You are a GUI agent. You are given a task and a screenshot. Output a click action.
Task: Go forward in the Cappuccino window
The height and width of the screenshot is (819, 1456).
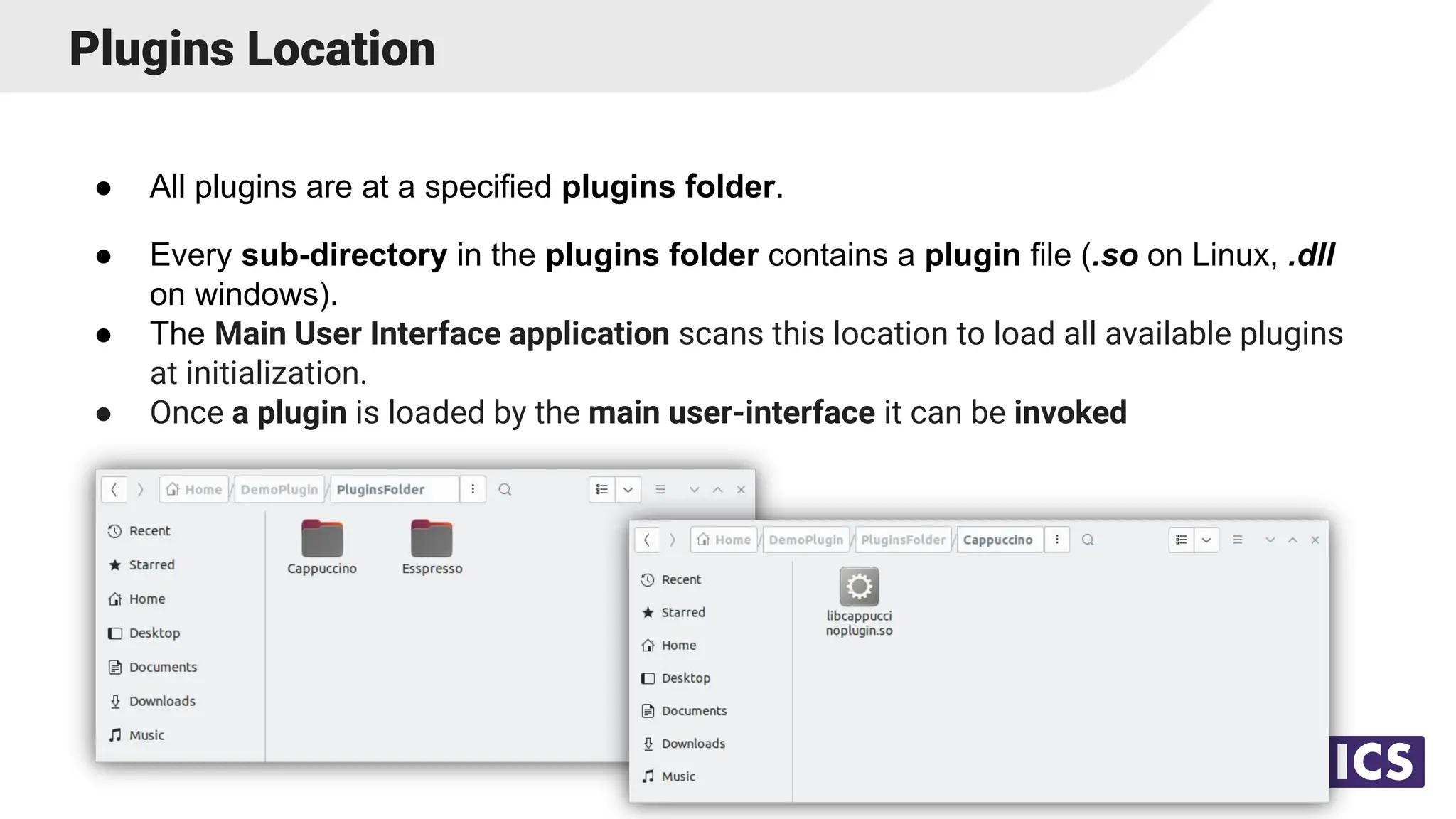[672, 540]
